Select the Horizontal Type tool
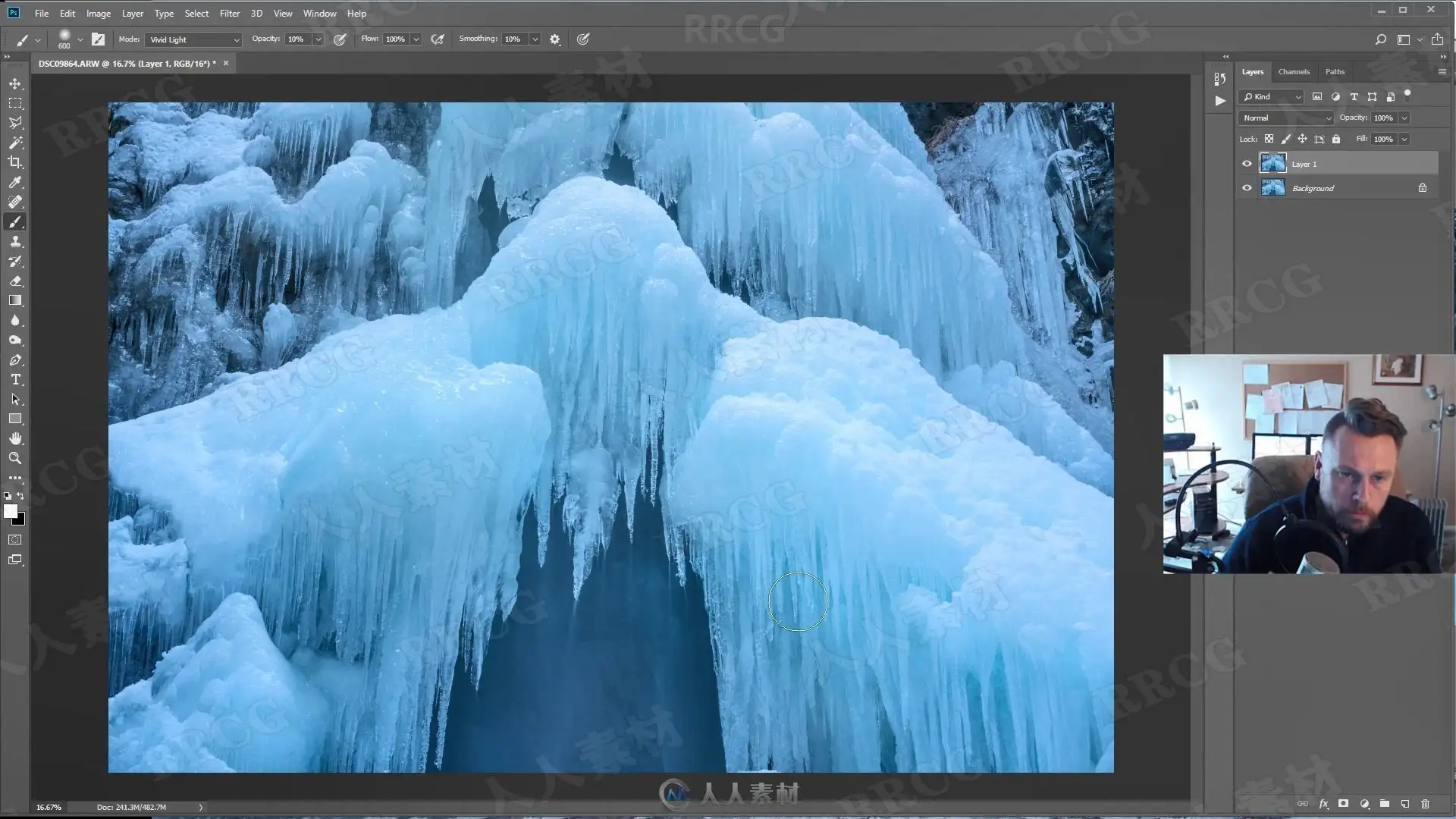Image resolution: width=1456 pixels, height=819 pixels. click(15, 379)
